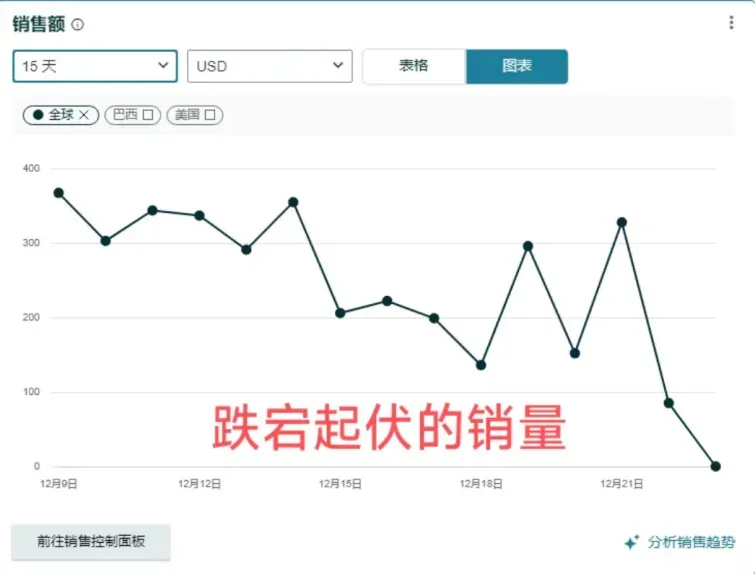Click the 400 y-axis label
755x574 pixels.
(x=31, y=169)
